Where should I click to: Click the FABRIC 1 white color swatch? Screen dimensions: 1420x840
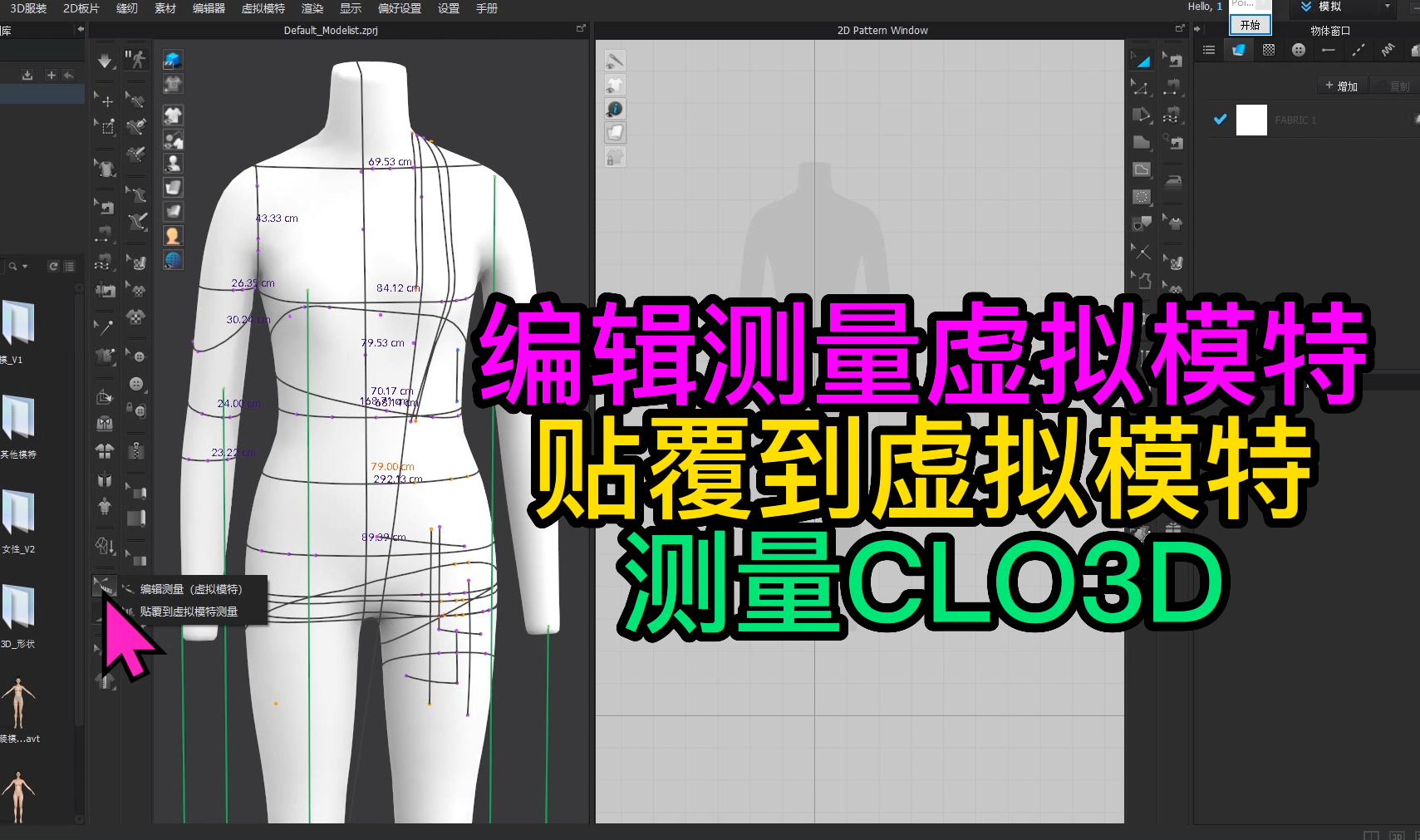point(1251,120)
